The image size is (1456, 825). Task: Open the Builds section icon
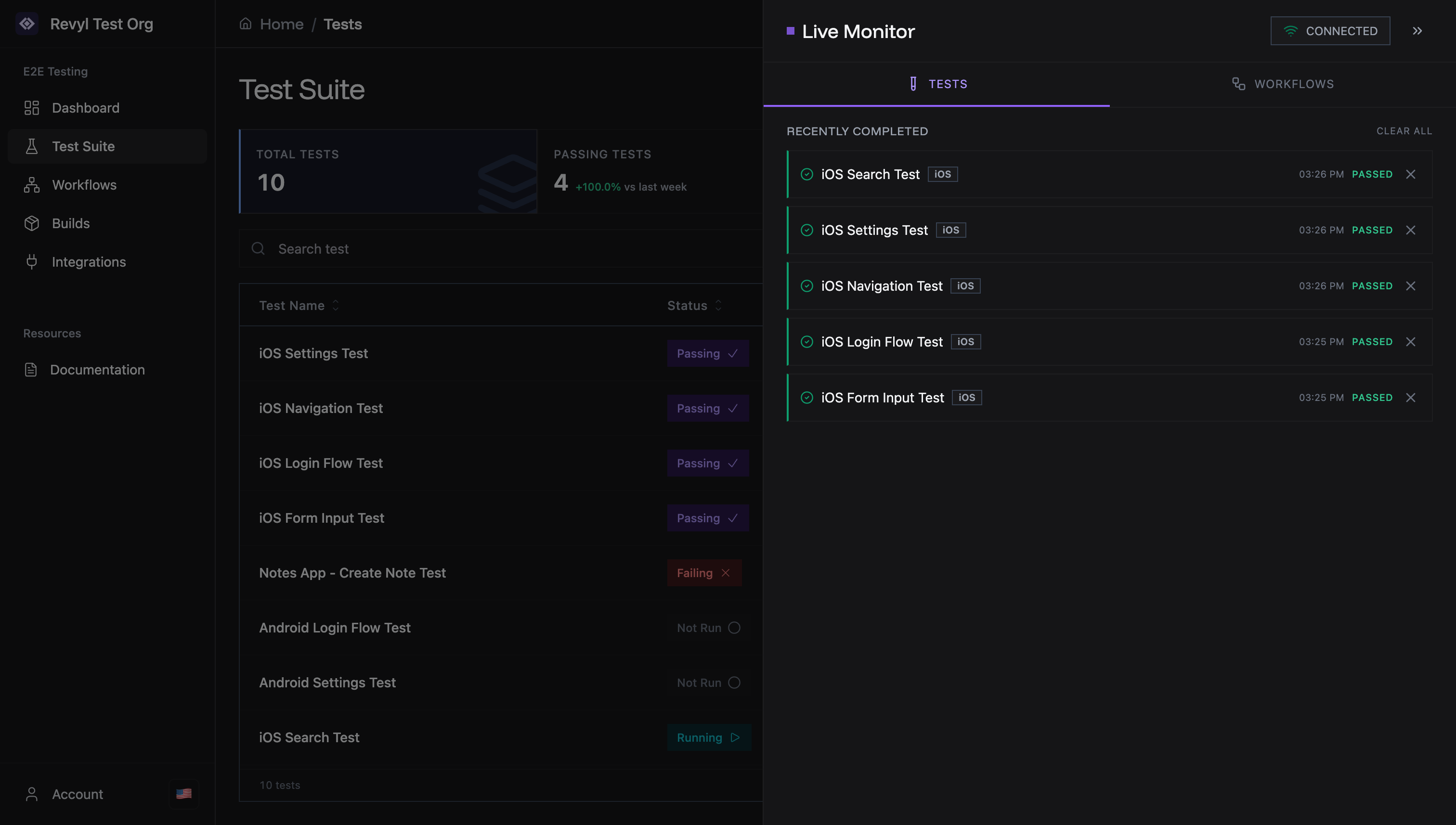pos(32,223)
